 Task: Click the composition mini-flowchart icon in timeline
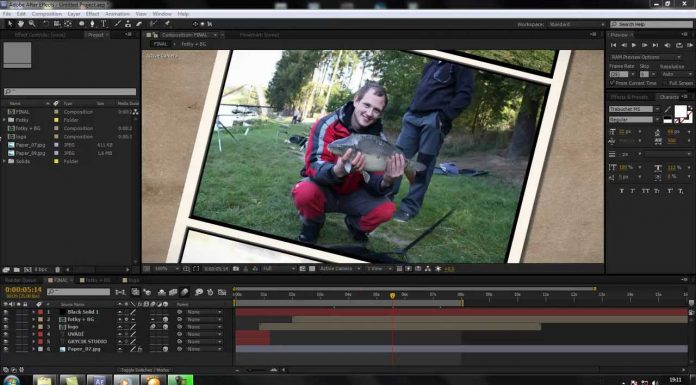coord(120,292)
